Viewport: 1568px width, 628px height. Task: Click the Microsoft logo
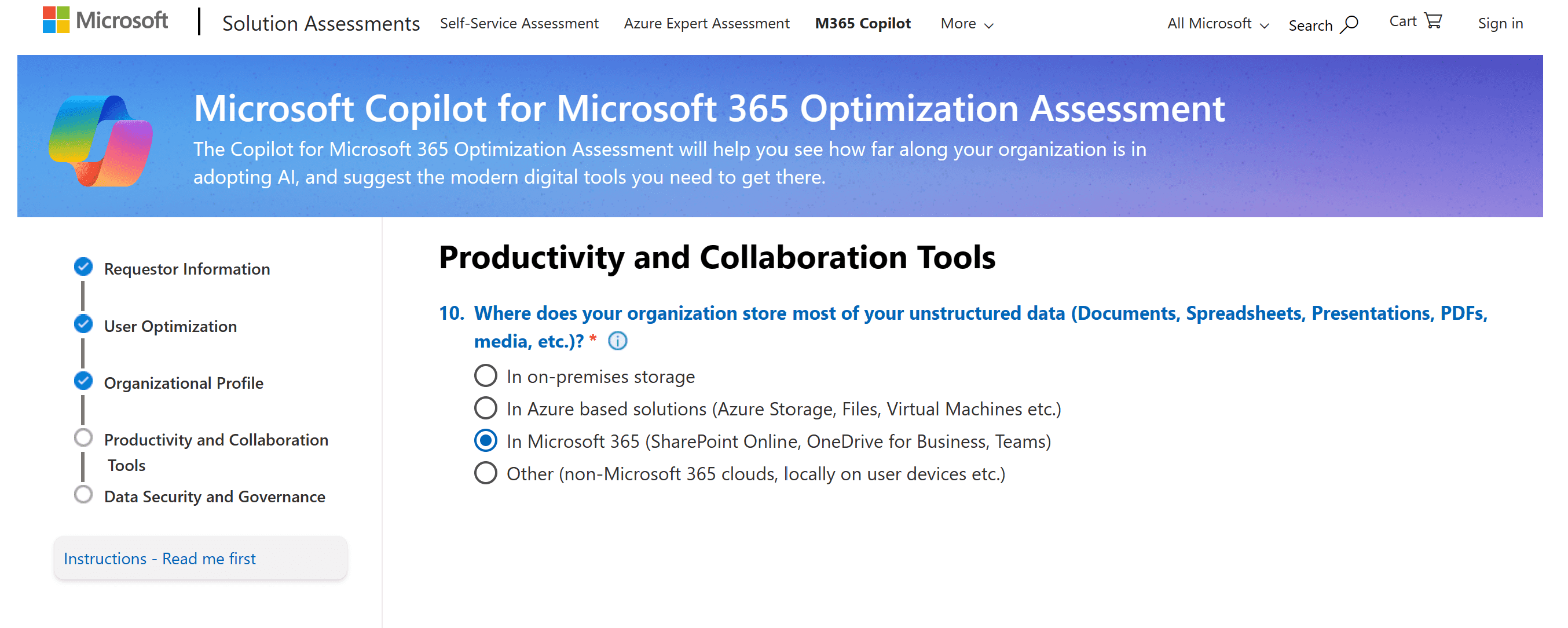(x=105, y=21)
